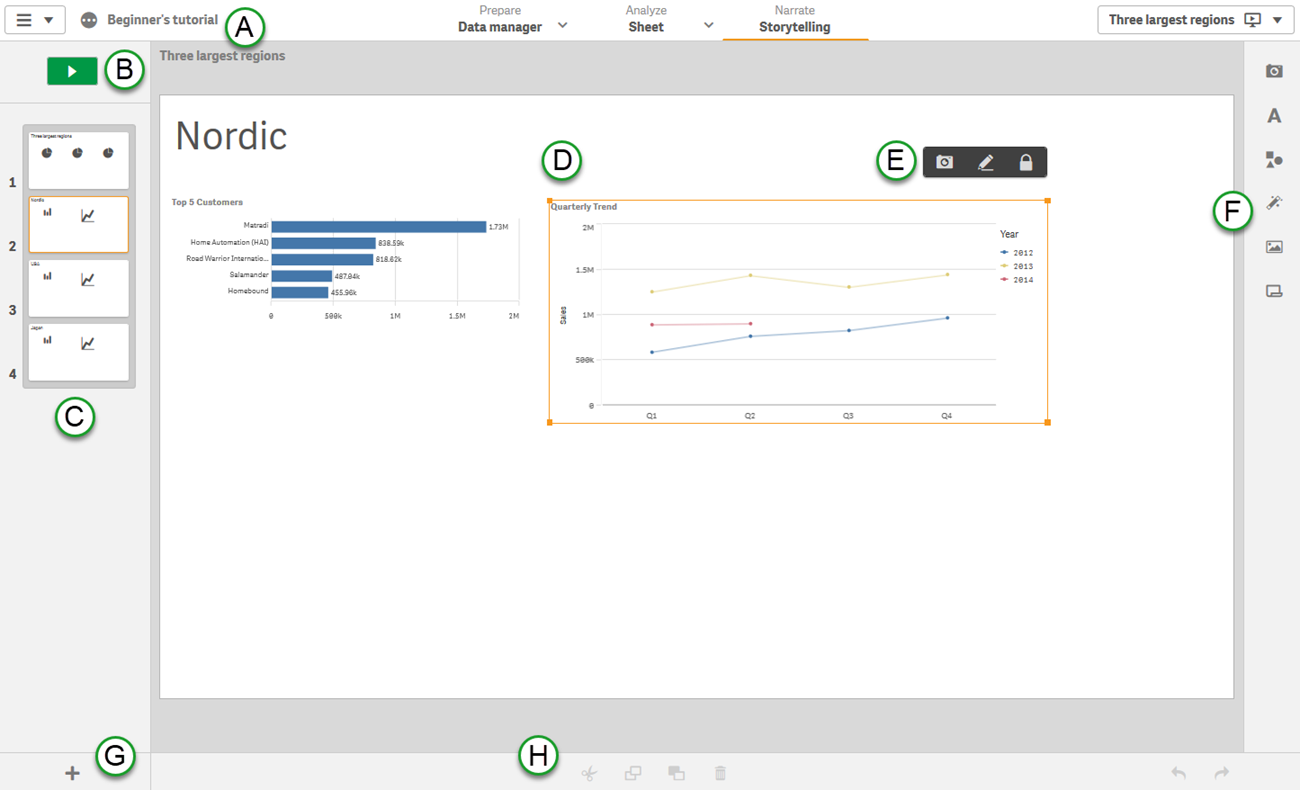Replace snapshot using the camera icon
Viewport: 1300px width, 790px height.
click(944, 162)
